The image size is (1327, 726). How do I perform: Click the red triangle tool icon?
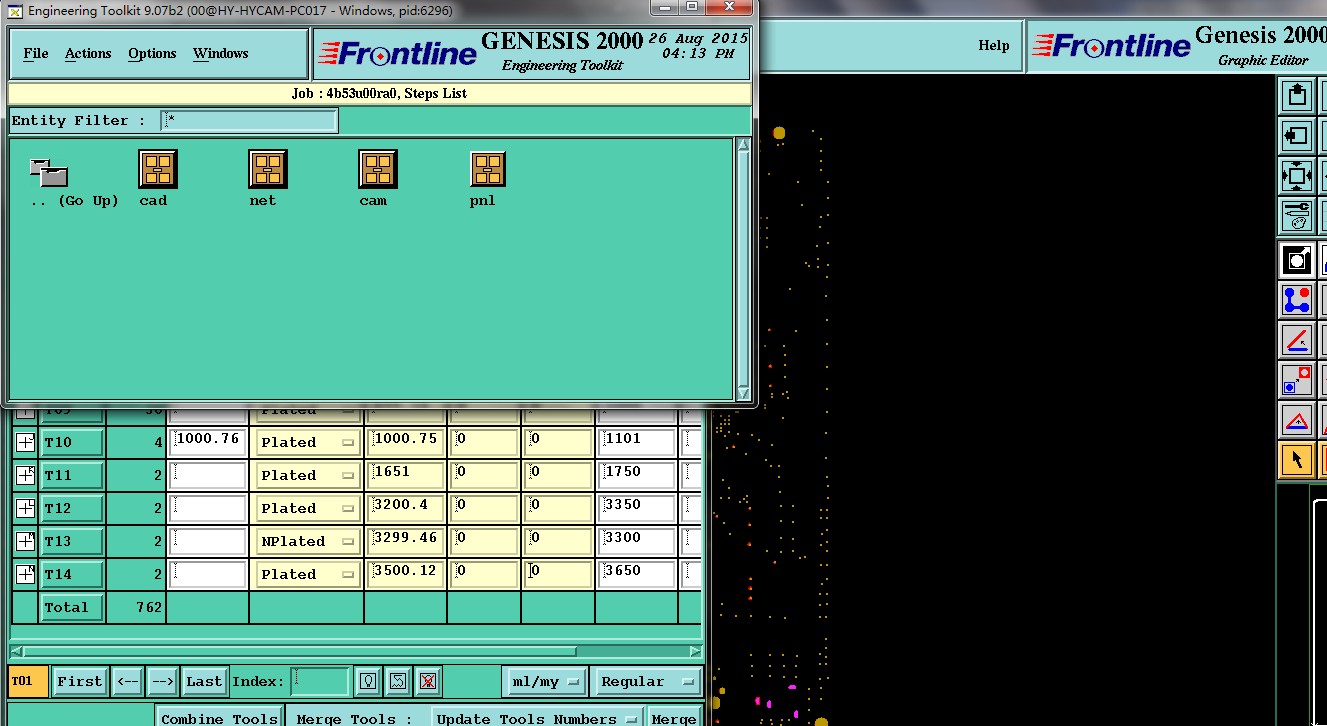click(1297, 420)
